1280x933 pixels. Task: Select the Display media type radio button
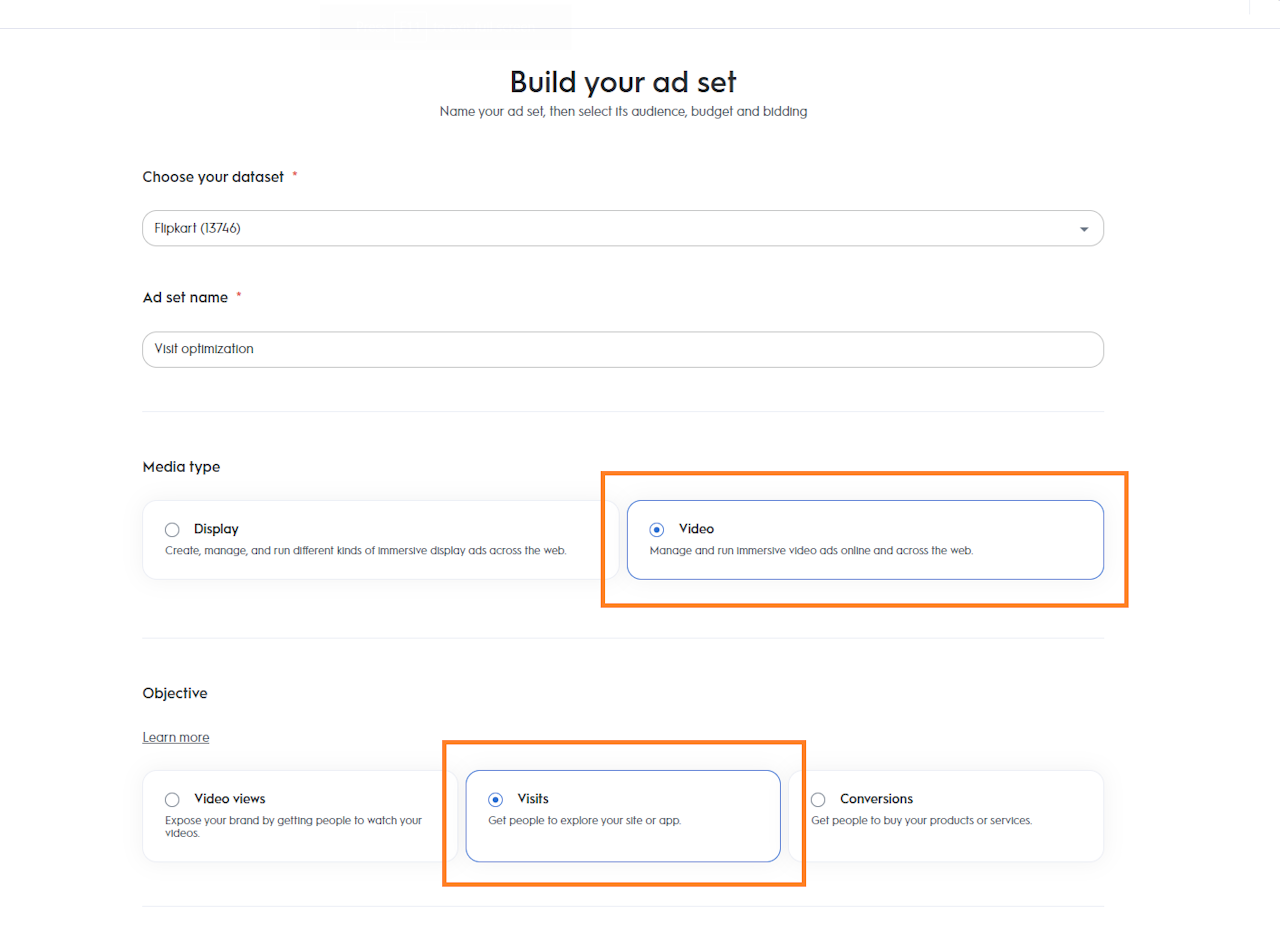(172, 529)
